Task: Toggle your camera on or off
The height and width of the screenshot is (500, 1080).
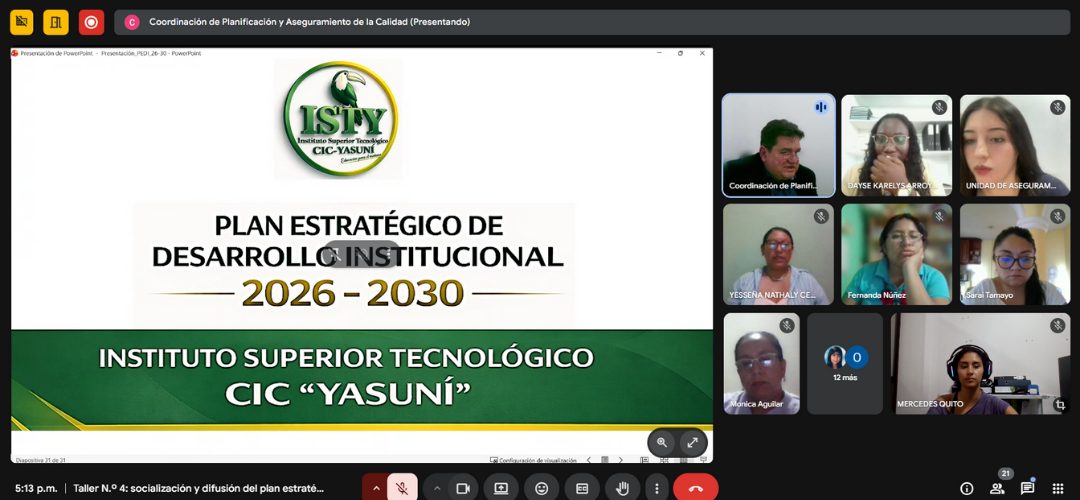Action: pos(463,488)
